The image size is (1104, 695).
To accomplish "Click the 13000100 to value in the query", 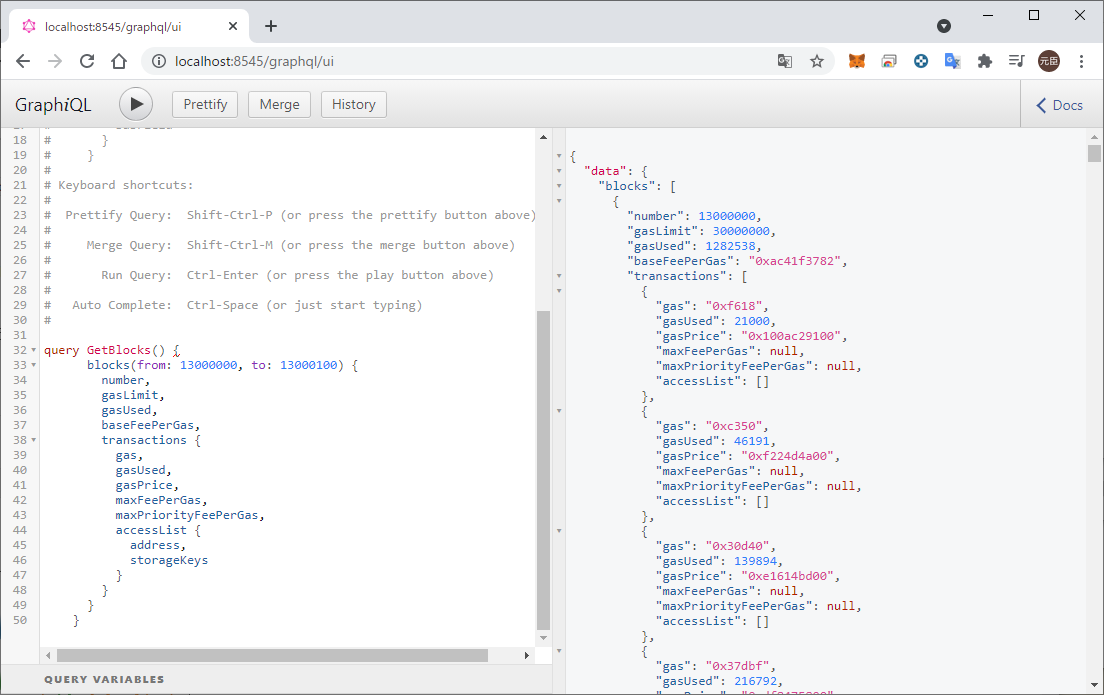I will (x=308, y=365).
